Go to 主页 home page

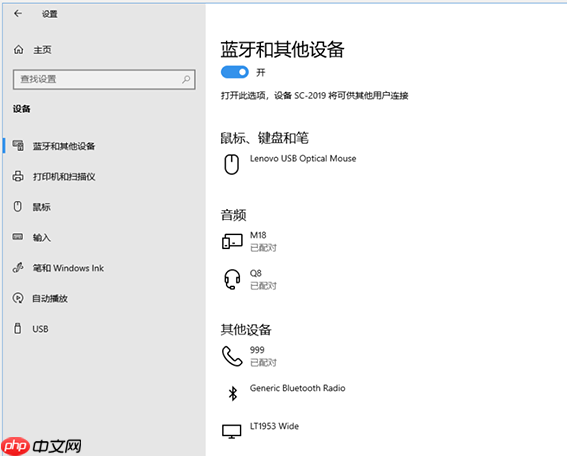pyautogui.click(x=42, y=50)
